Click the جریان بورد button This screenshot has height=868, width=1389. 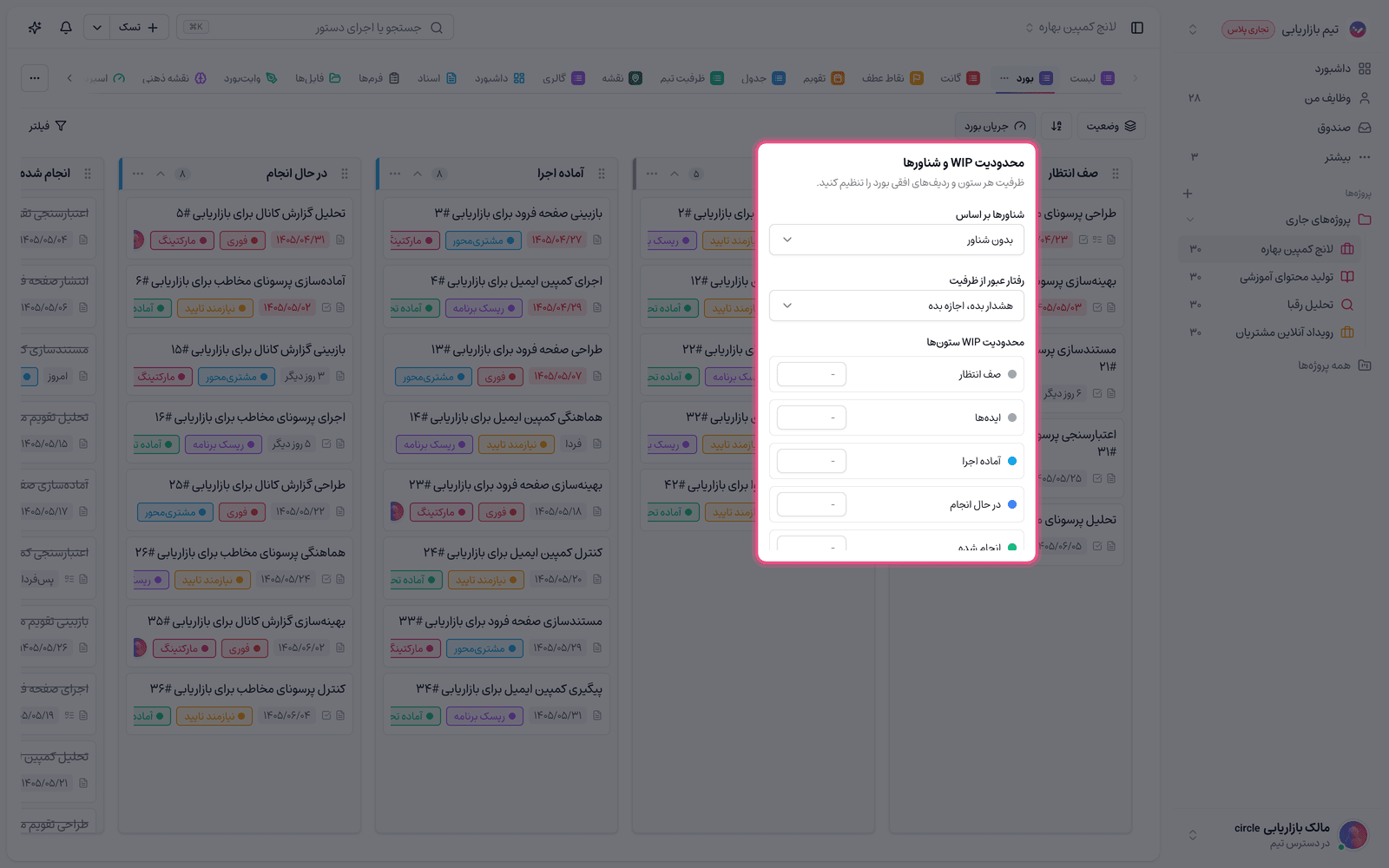pyautogui.click(x=995, y=126)
